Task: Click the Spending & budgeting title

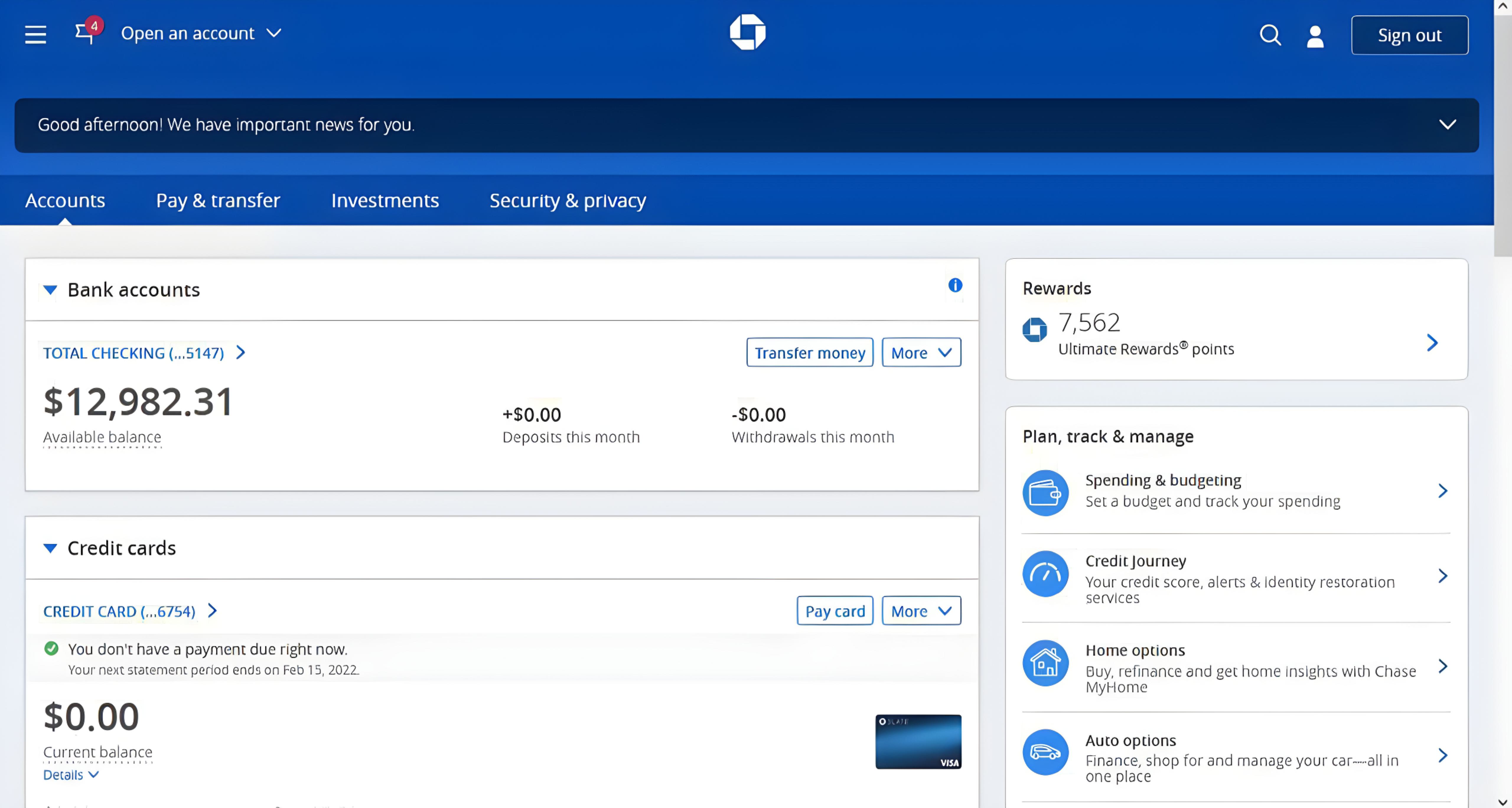Action: pyautogui.click(x=1163, y=480)
